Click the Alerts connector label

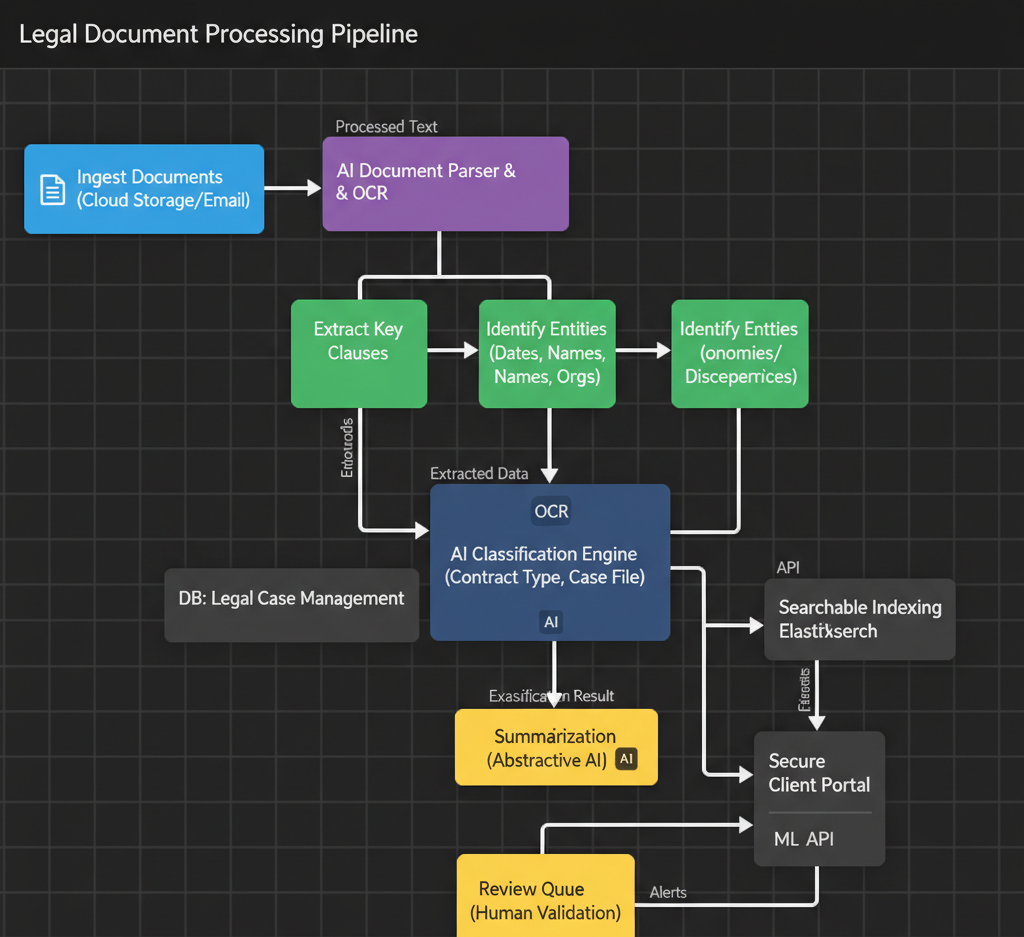tap(668, 892)
